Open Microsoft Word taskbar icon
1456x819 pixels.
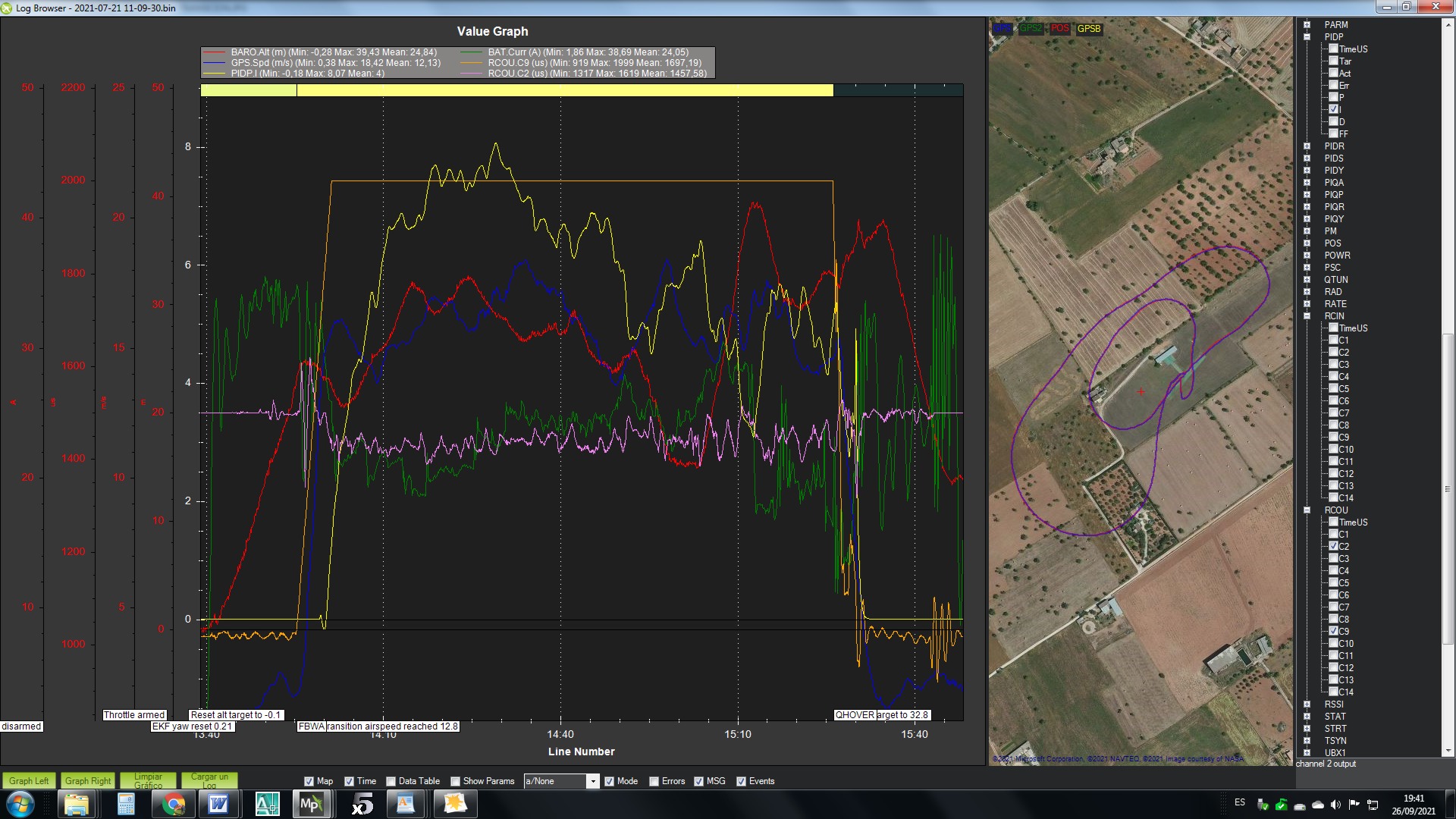(x=218, y=804)
